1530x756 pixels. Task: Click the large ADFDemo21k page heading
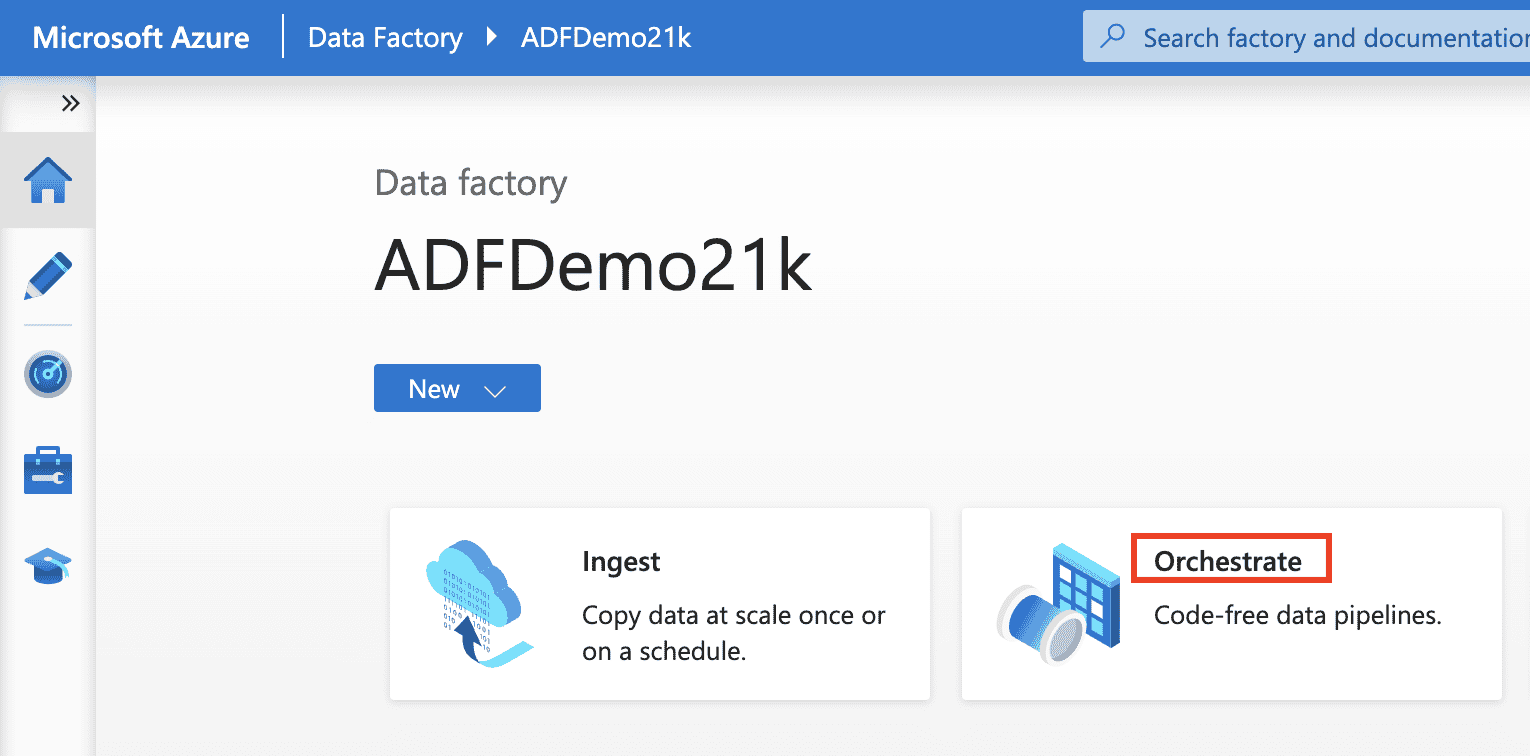tap(593, 266)
